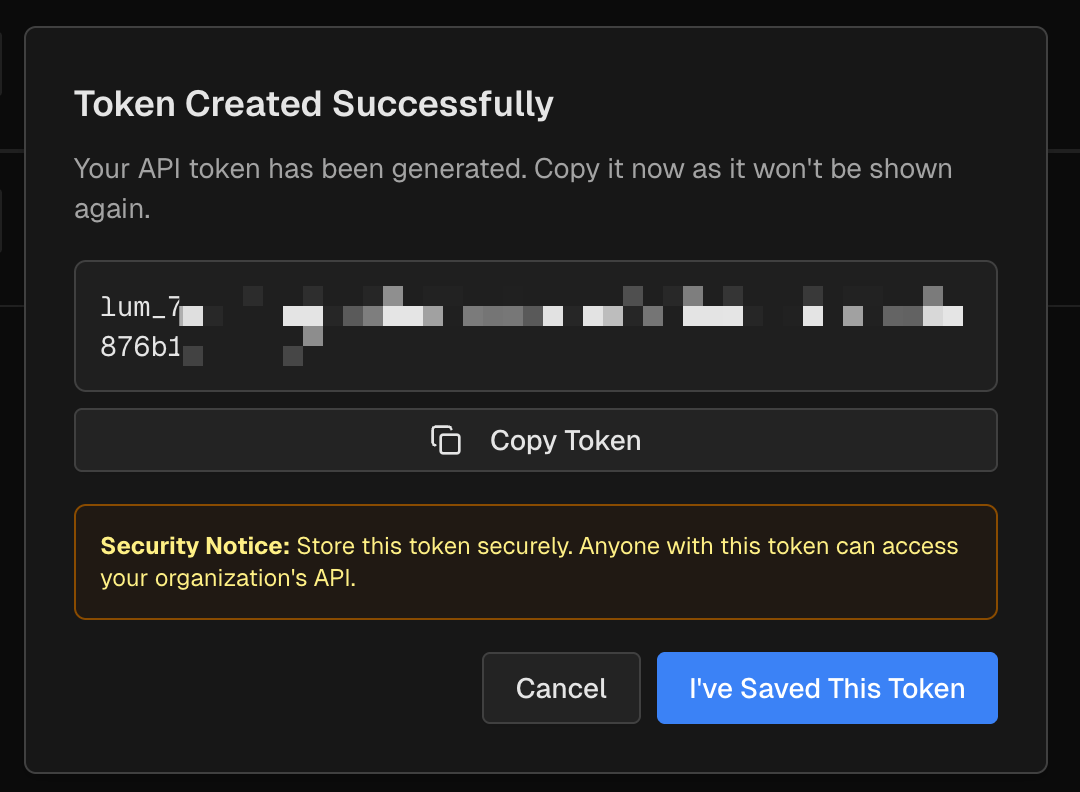This screenshot has width=1080, height=792.
Task: Click the dimmed backdrop above the dialog
Action: (x=540, y=12)
